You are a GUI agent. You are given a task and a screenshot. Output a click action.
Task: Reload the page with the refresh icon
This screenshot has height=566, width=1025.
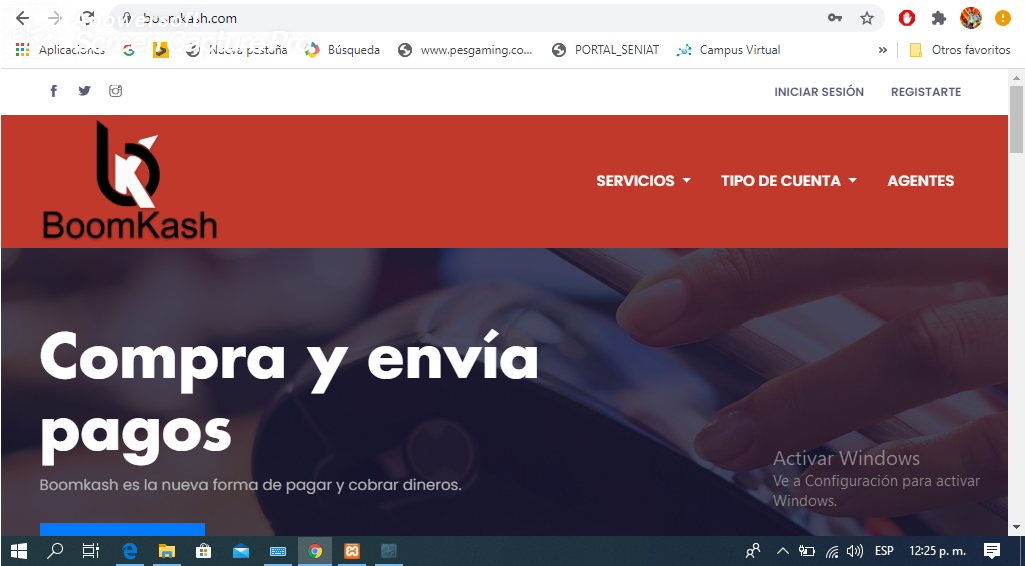86,18
